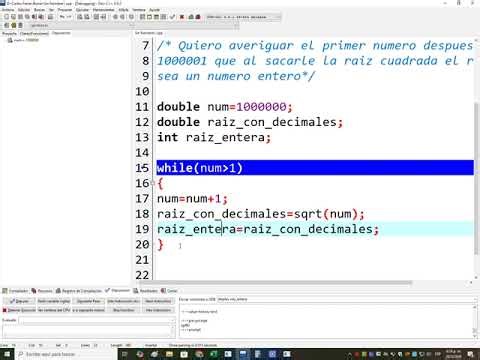The image size is (480, 360).
Task: Open the Proyecto menu
Action: pos(65,10)
